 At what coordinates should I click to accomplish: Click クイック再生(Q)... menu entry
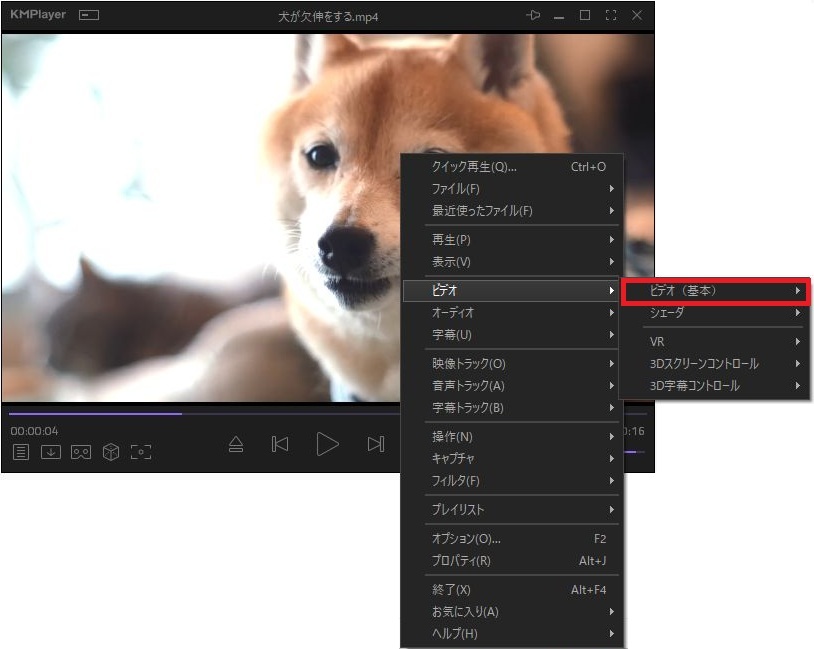511,167
